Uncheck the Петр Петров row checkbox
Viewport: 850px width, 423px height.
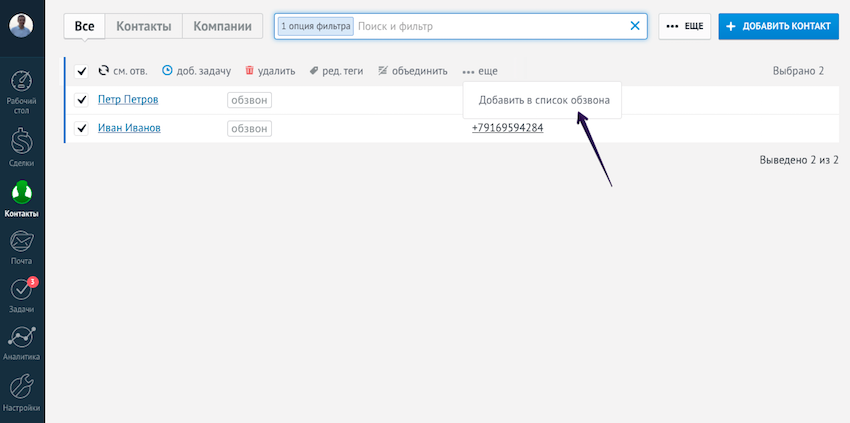coord(82,100)
